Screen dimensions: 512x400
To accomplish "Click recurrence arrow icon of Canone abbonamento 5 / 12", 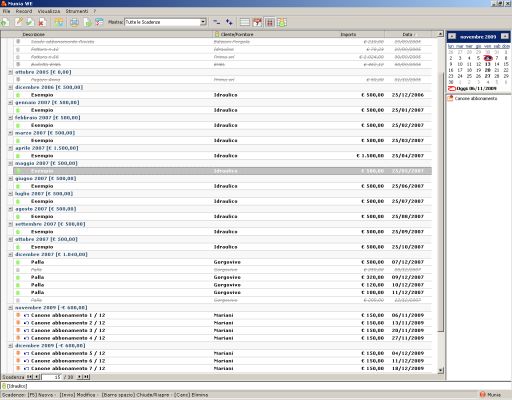I will pos(27,353).
